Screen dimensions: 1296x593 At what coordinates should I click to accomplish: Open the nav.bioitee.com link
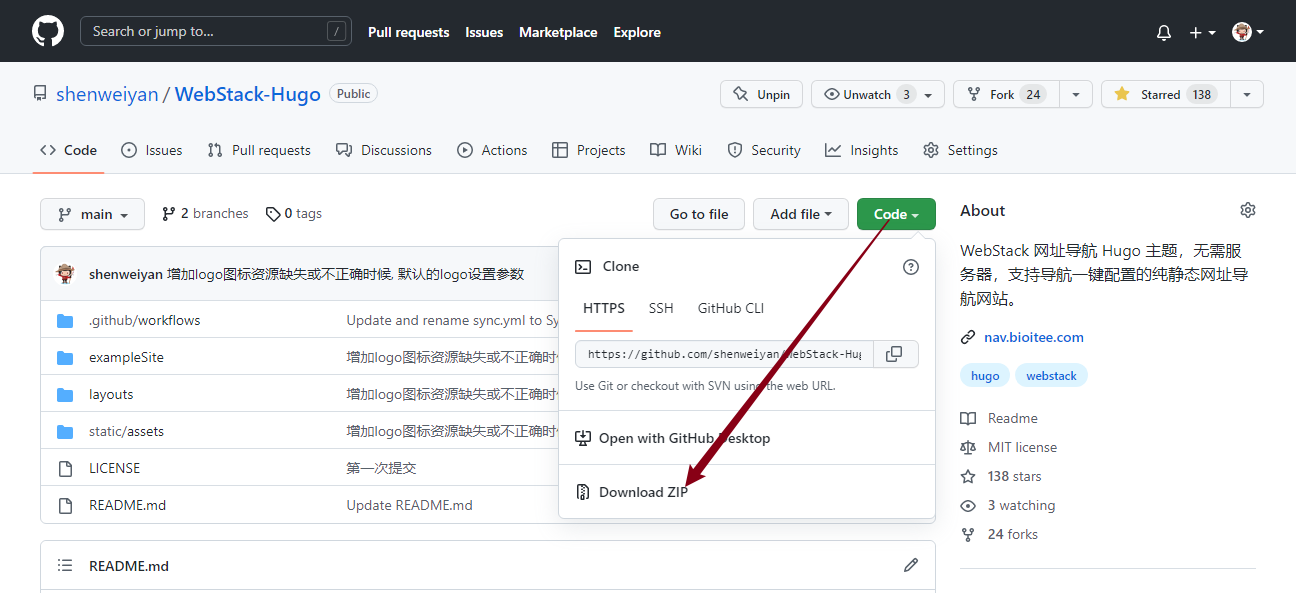[1033, 337]
